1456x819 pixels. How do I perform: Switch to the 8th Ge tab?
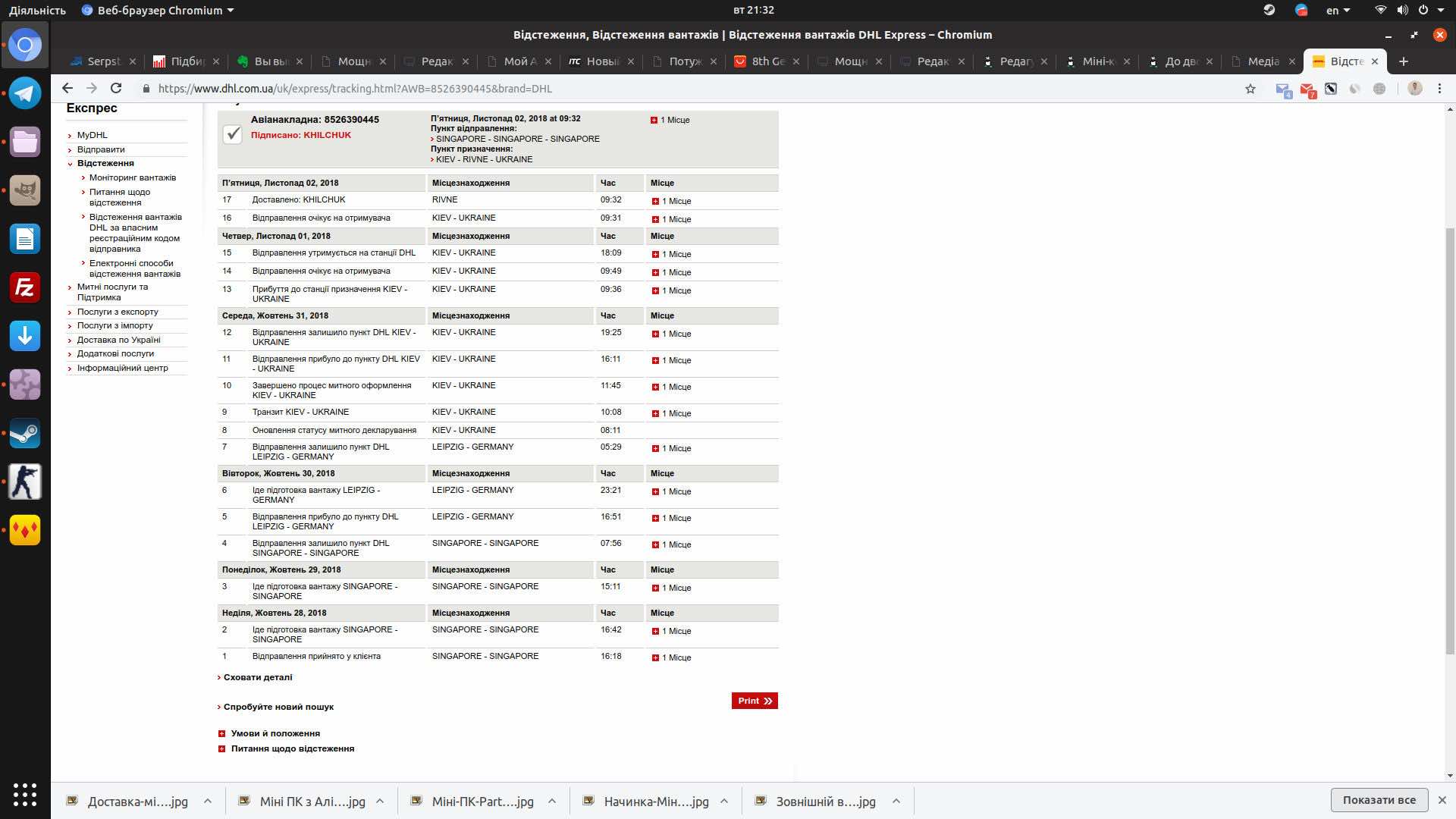[x=767, y=61]
